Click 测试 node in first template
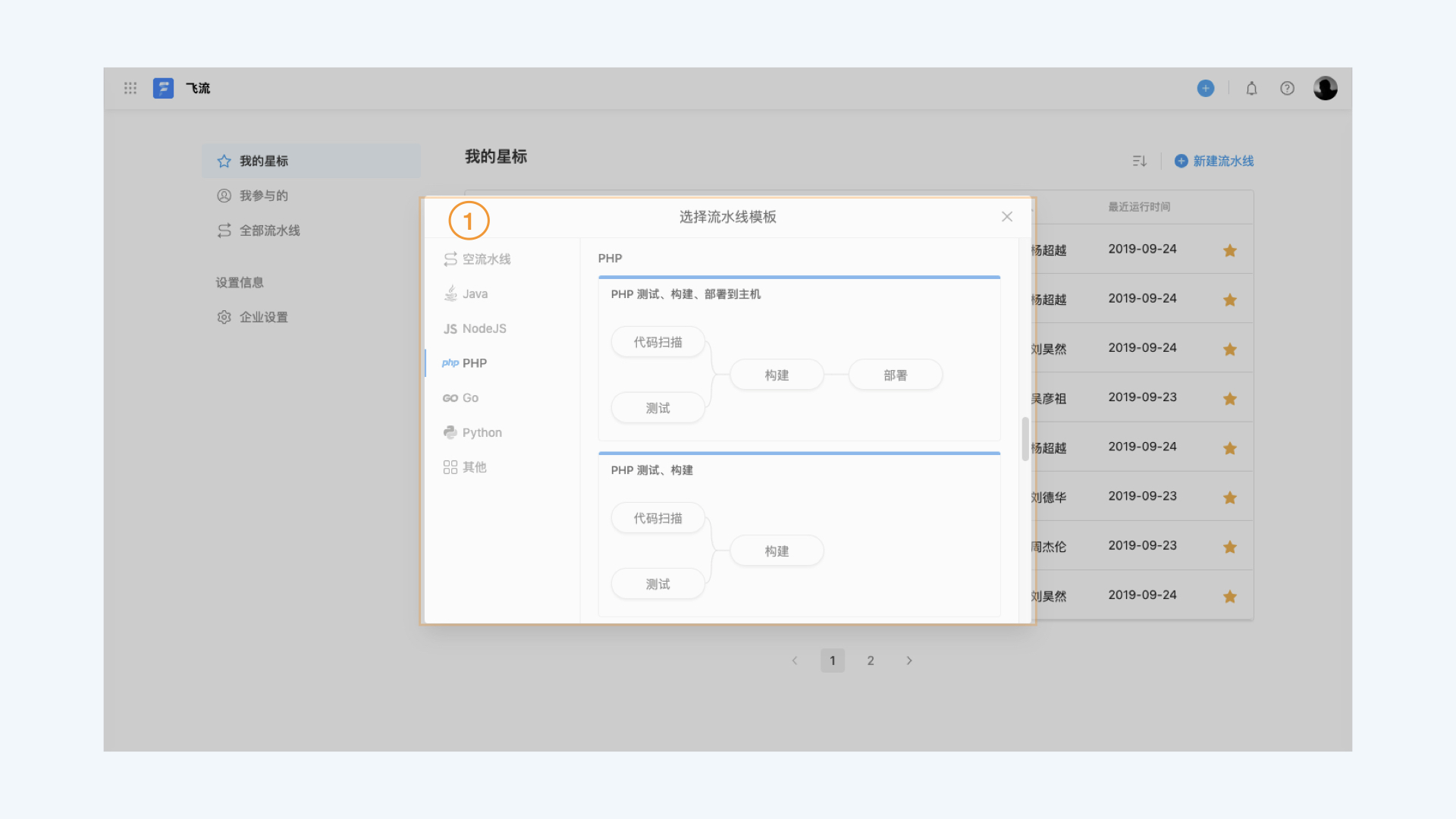This screenshot has width=1456, height=819. (658, 408)
